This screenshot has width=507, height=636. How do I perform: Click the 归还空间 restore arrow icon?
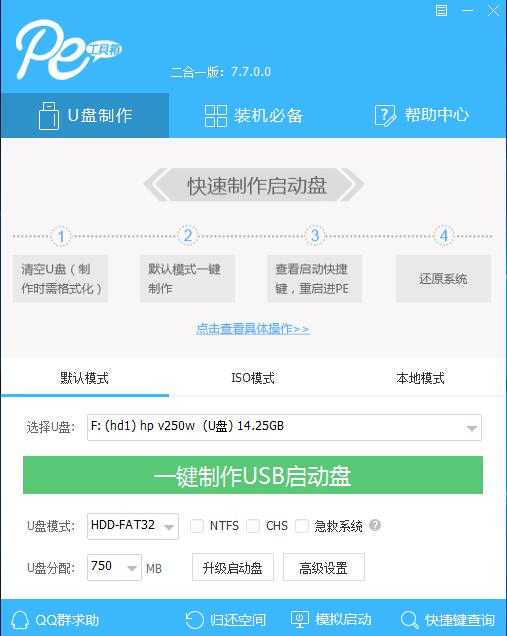195,620
